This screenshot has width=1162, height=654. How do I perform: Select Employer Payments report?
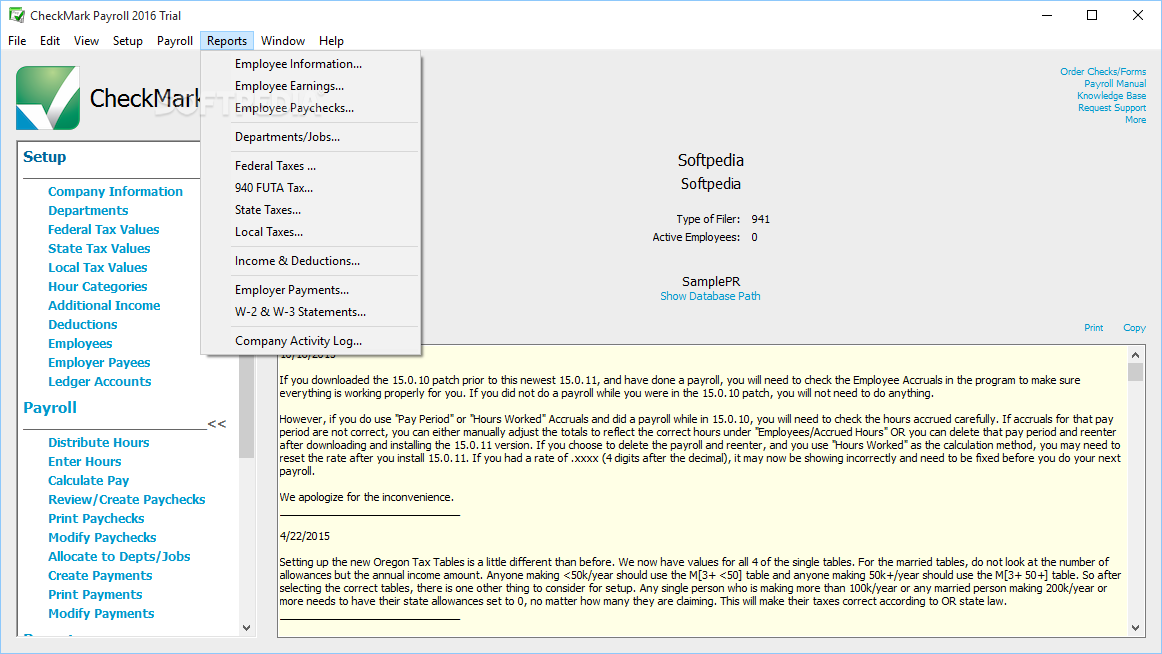311,290
